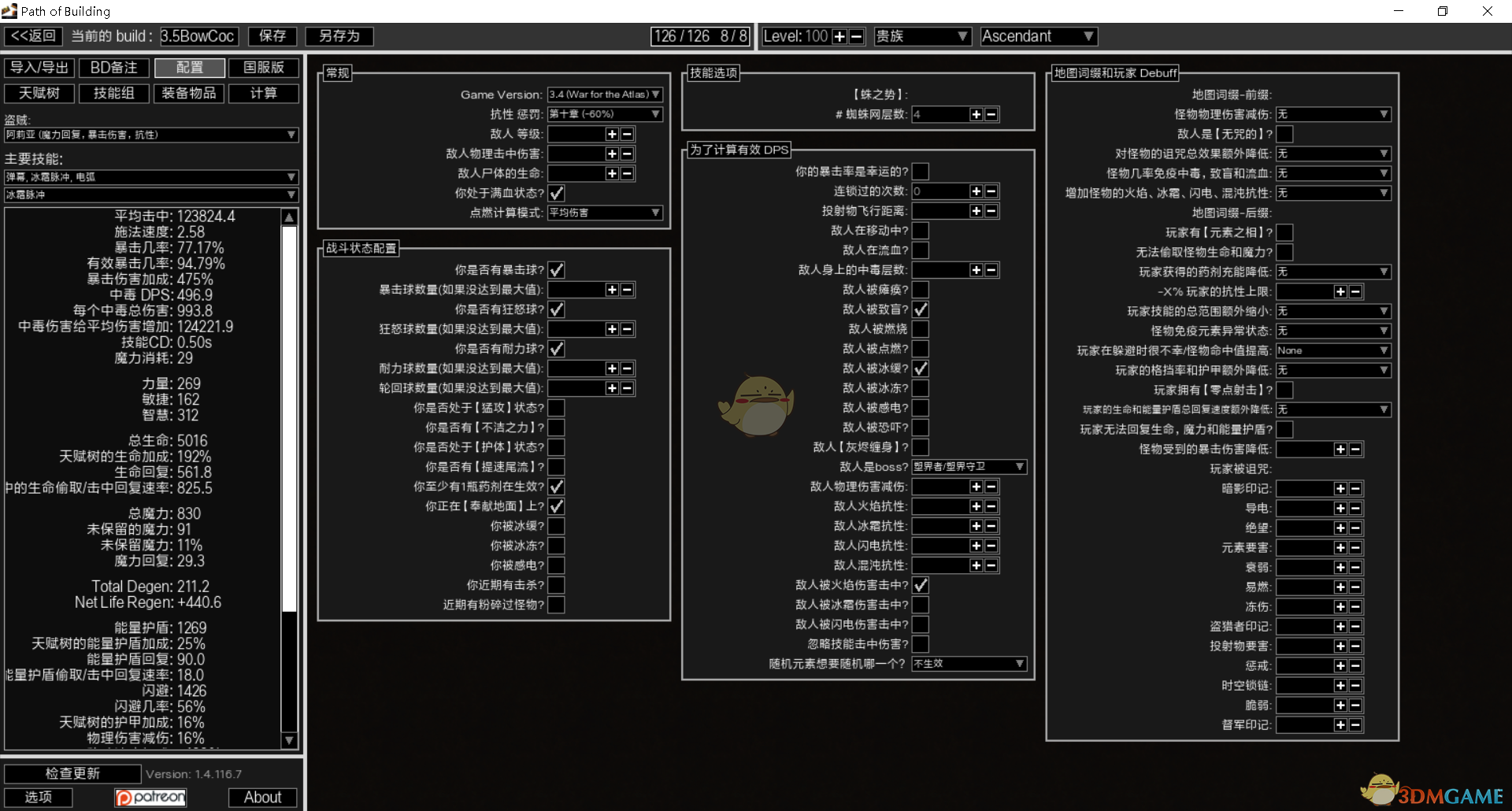Screen dimensions: 1512x811
Task: Increase 暴击球数量 with plus icon
Action: [x=612, y=290]
